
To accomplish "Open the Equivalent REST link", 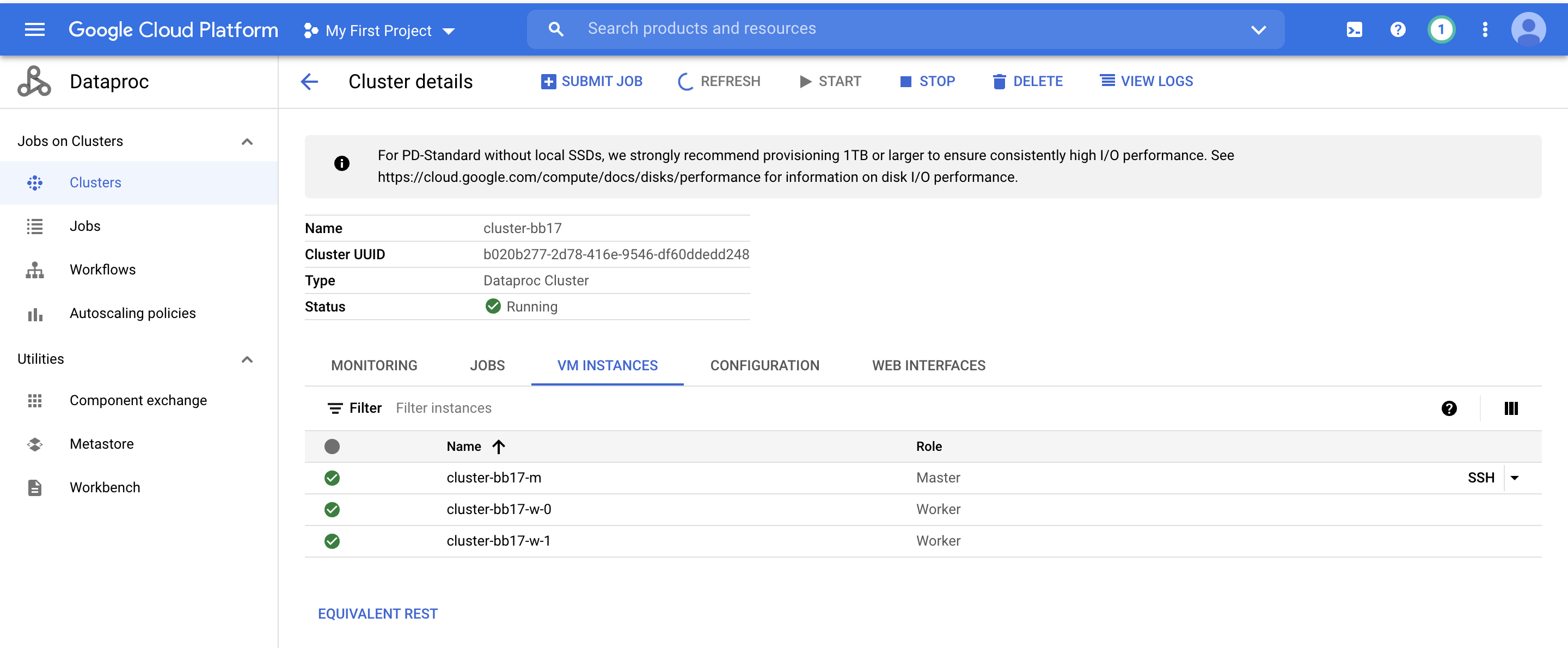I will tap(377, 613).
